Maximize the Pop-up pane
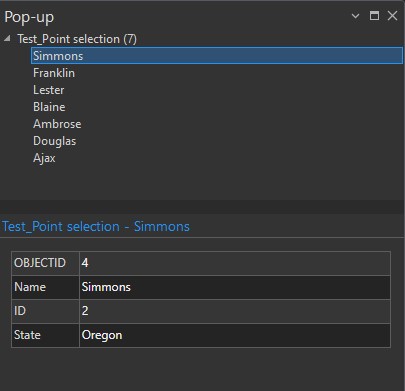This screenshot has height=391, width=405. coord(374,15)
